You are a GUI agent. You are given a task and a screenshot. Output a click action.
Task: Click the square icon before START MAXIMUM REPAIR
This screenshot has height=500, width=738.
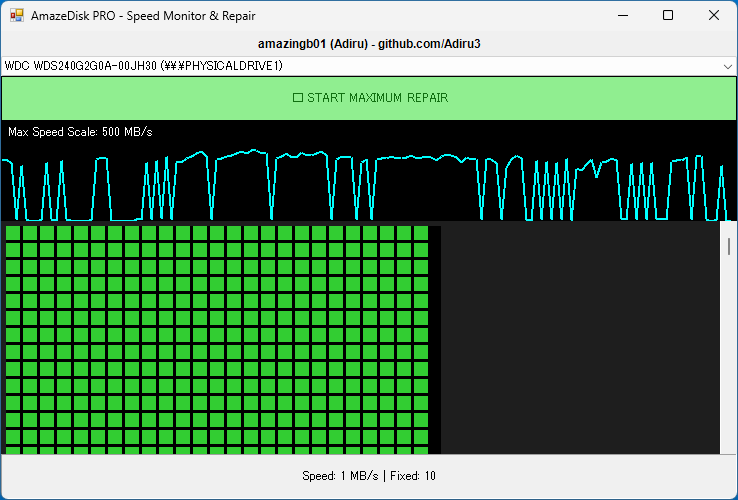[297, 98]
